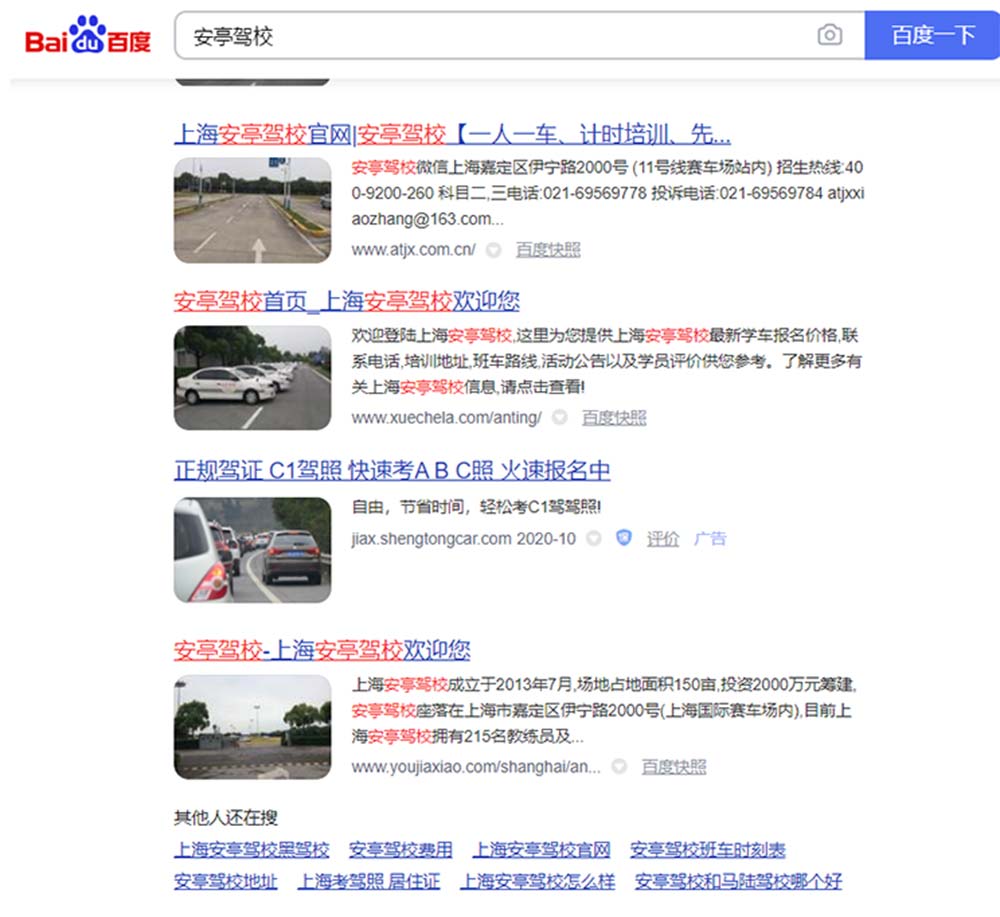
Task: Expand dropdown arrow next to www.youjiaxiao.com
Action: [619, 767]
